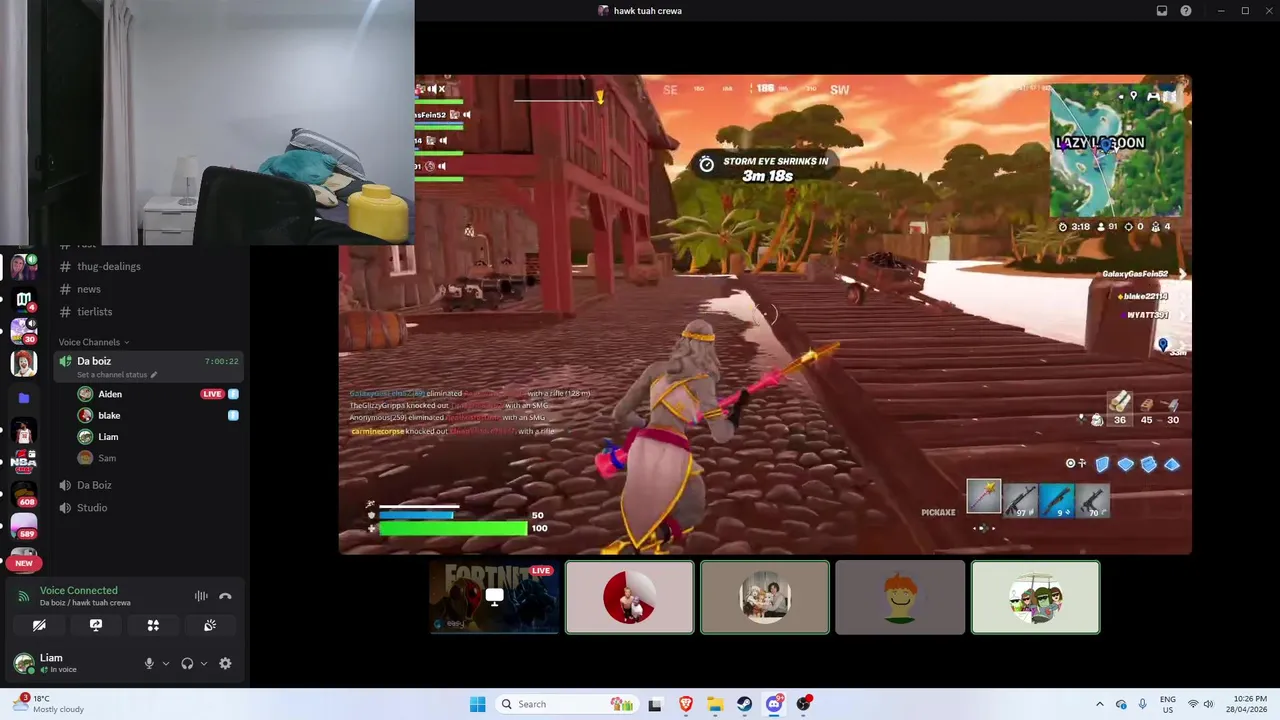Open the NBA server icon
This screenshot has width=1280, height=720.
[24, 463]
